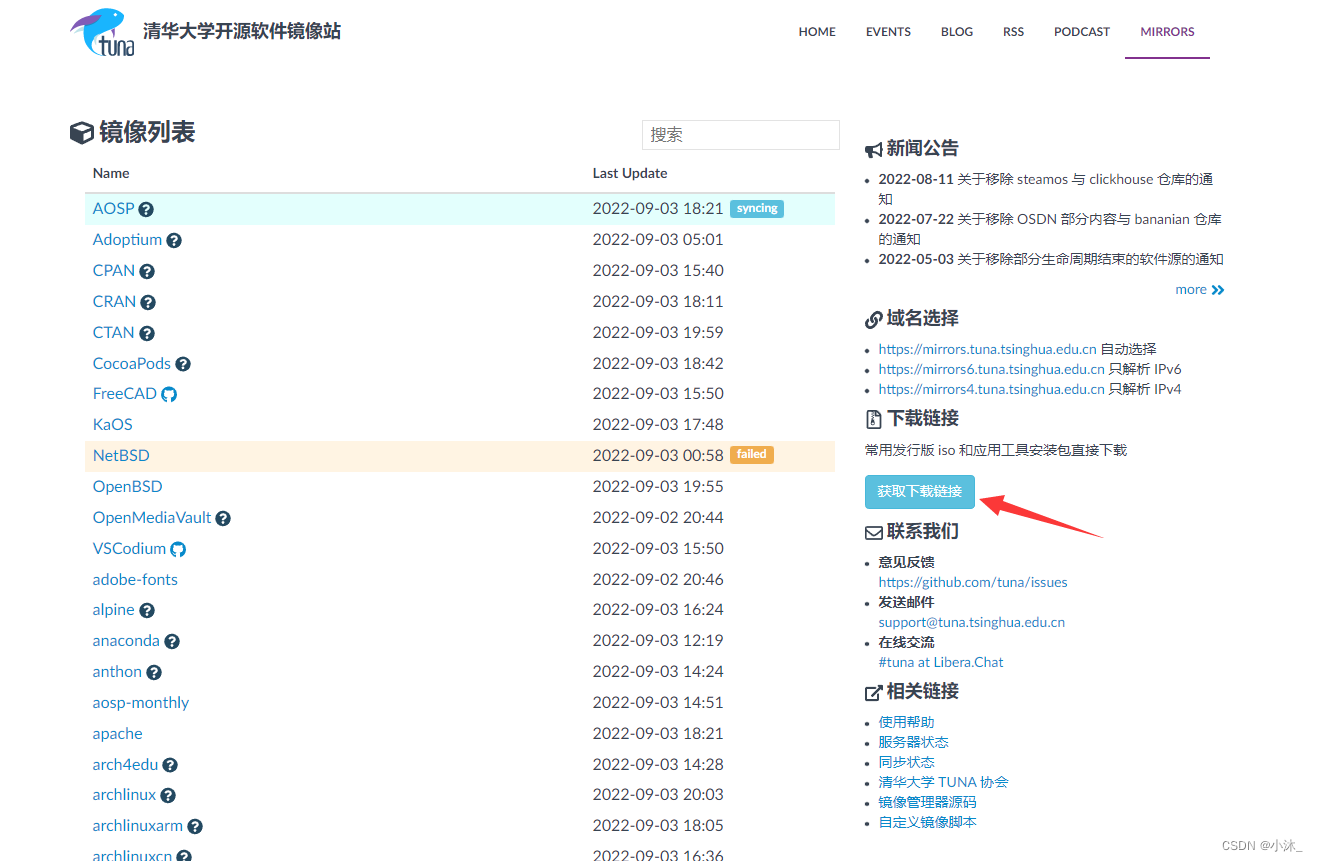
Task: Open the AOSP mirror link
Action: click(x=113, y=209)
